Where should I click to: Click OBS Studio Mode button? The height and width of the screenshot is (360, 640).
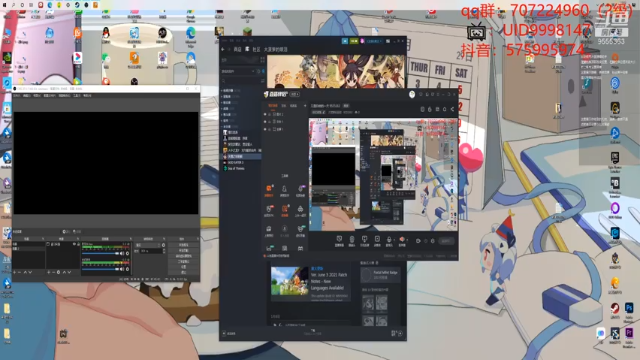[x=183, y=261]
